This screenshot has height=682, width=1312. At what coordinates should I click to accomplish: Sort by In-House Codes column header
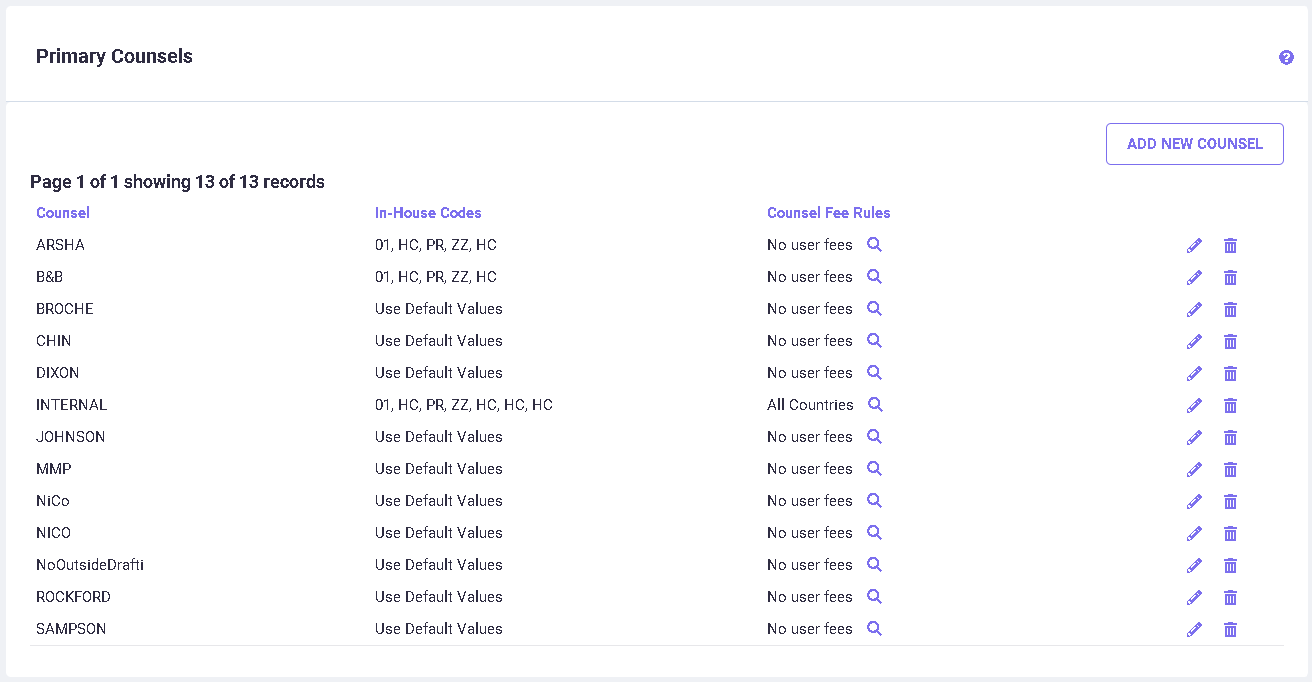[428, 213]
